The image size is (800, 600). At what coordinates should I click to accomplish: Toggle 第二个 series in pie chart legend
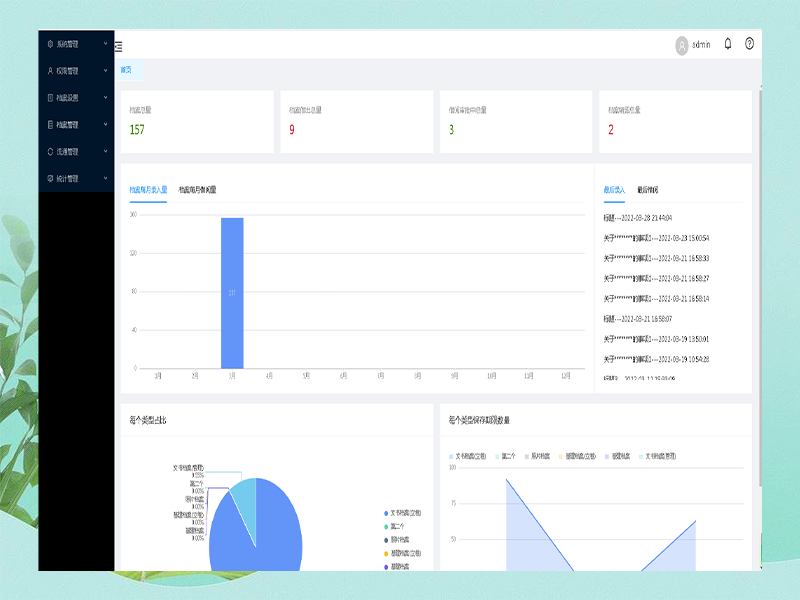[394, 526]
